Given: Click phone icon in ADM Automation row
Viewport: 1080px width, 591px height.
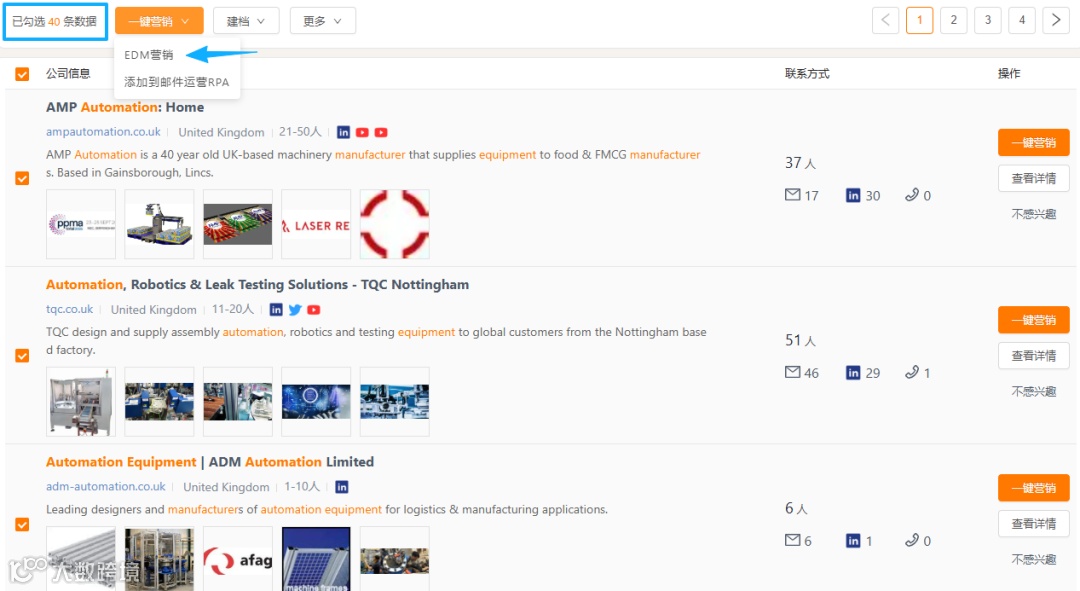Looking at the screenshot, I should (911, 540).
